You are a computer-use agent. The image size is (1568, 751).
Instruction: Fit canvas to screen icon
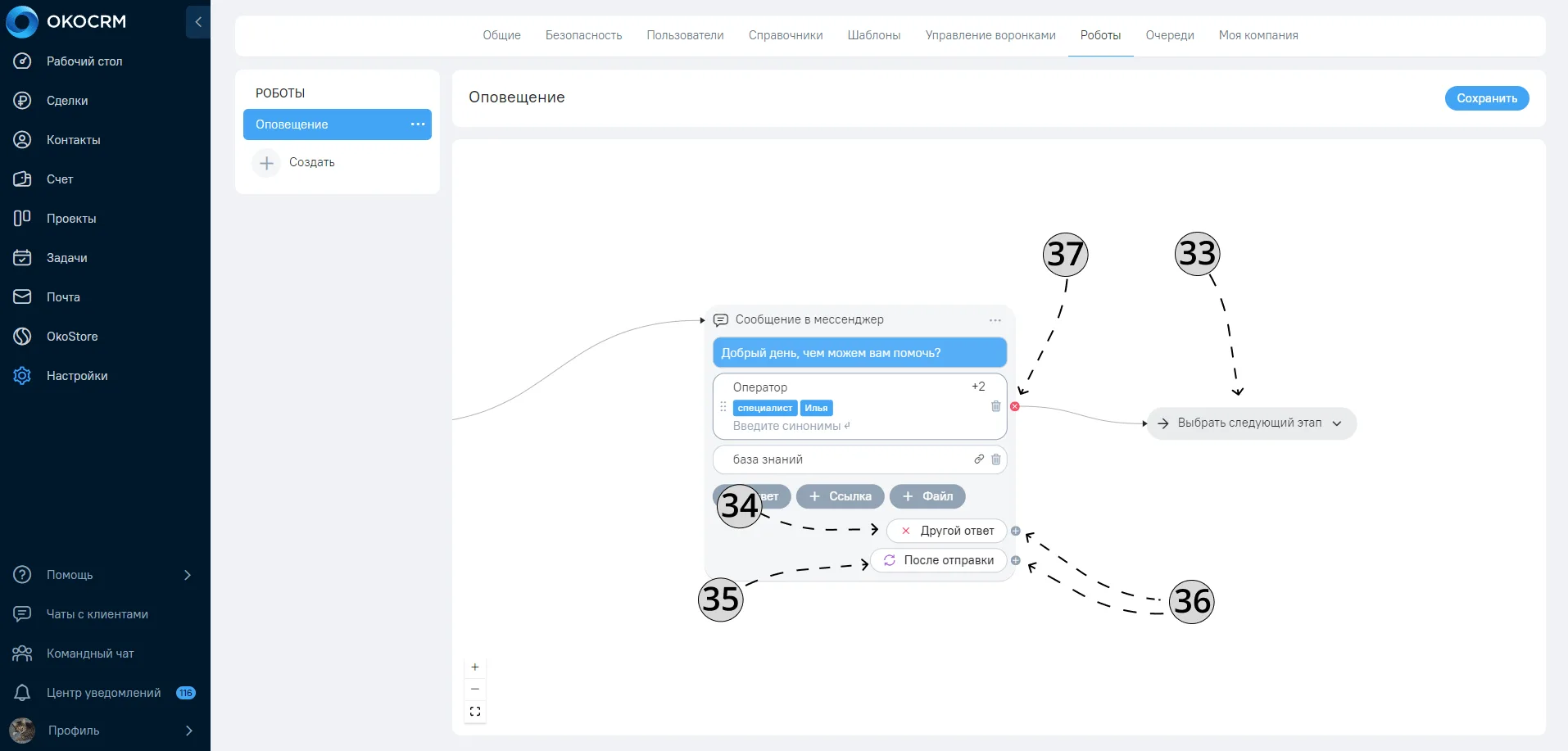475,712
